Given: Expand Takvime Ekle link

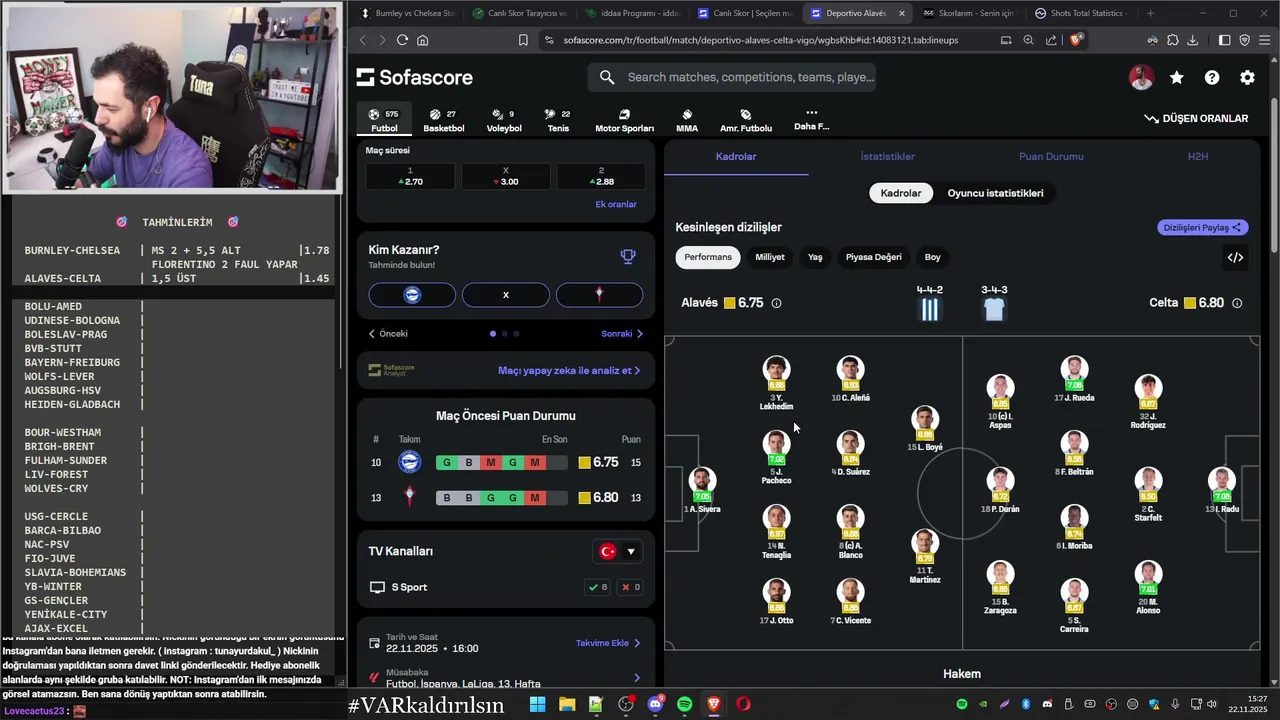Looking at the screenshot, I should tap(608, 643).
